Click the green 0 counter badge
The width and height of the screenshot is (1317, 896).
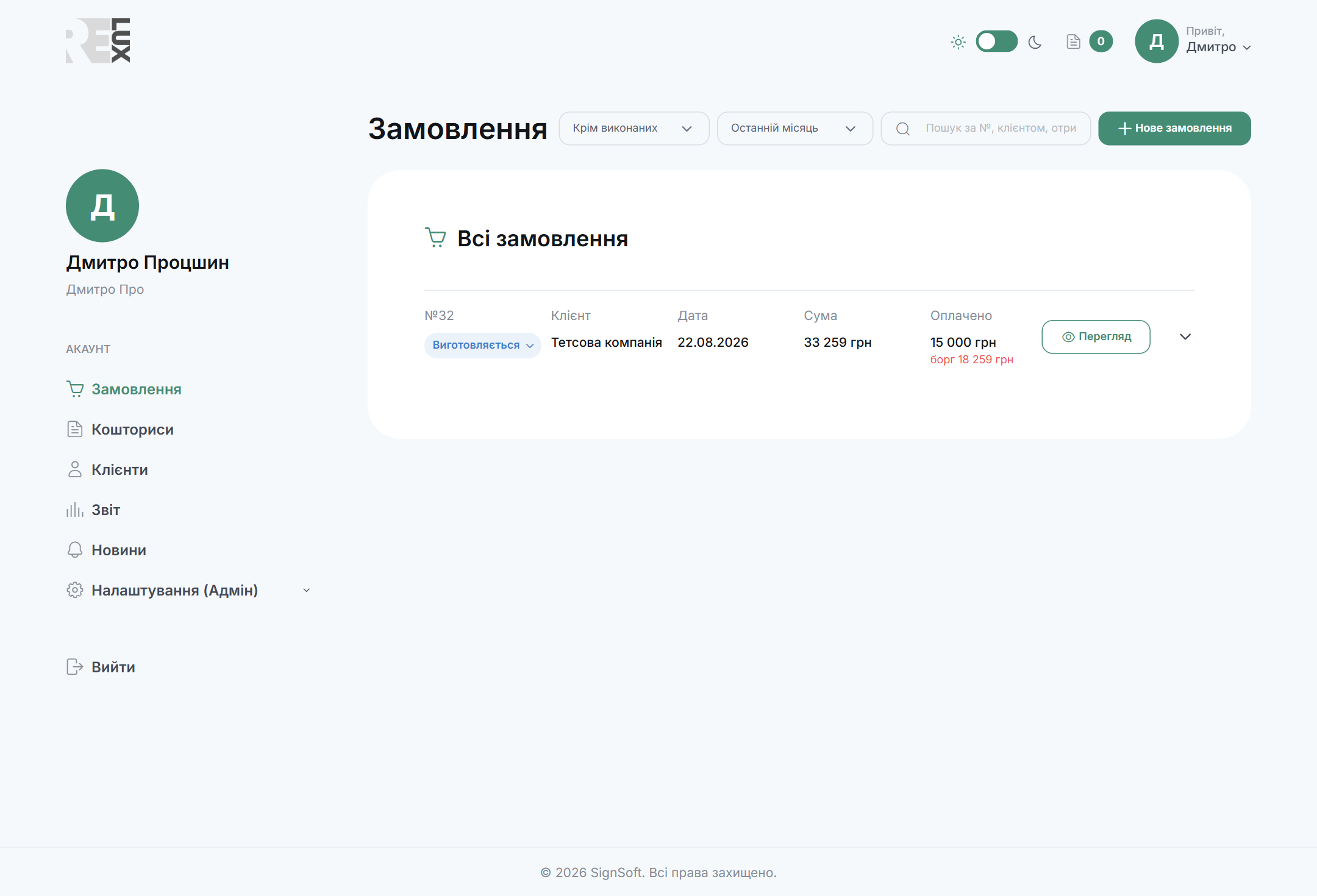(x=1101, y=41)
